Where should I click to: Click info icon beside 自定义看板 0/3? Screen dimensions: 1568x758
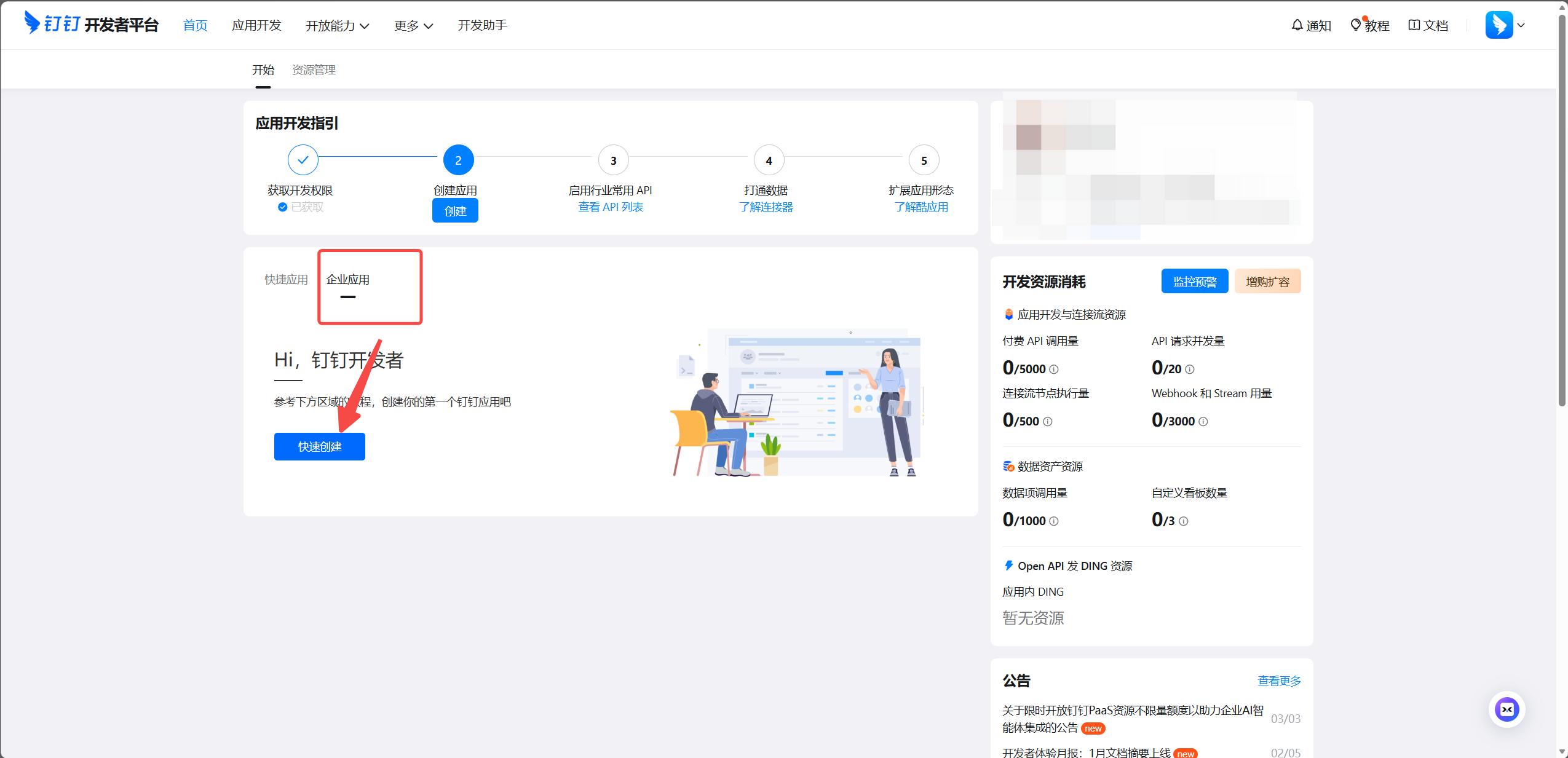click(x=1183, y=521)
